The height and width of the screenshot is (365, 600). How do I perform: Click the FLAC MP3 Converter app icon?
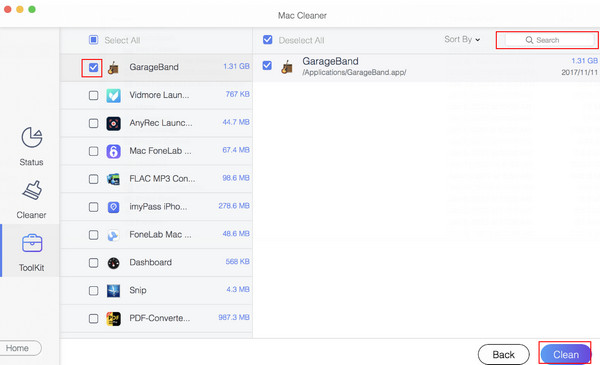(x=113, y=179)
